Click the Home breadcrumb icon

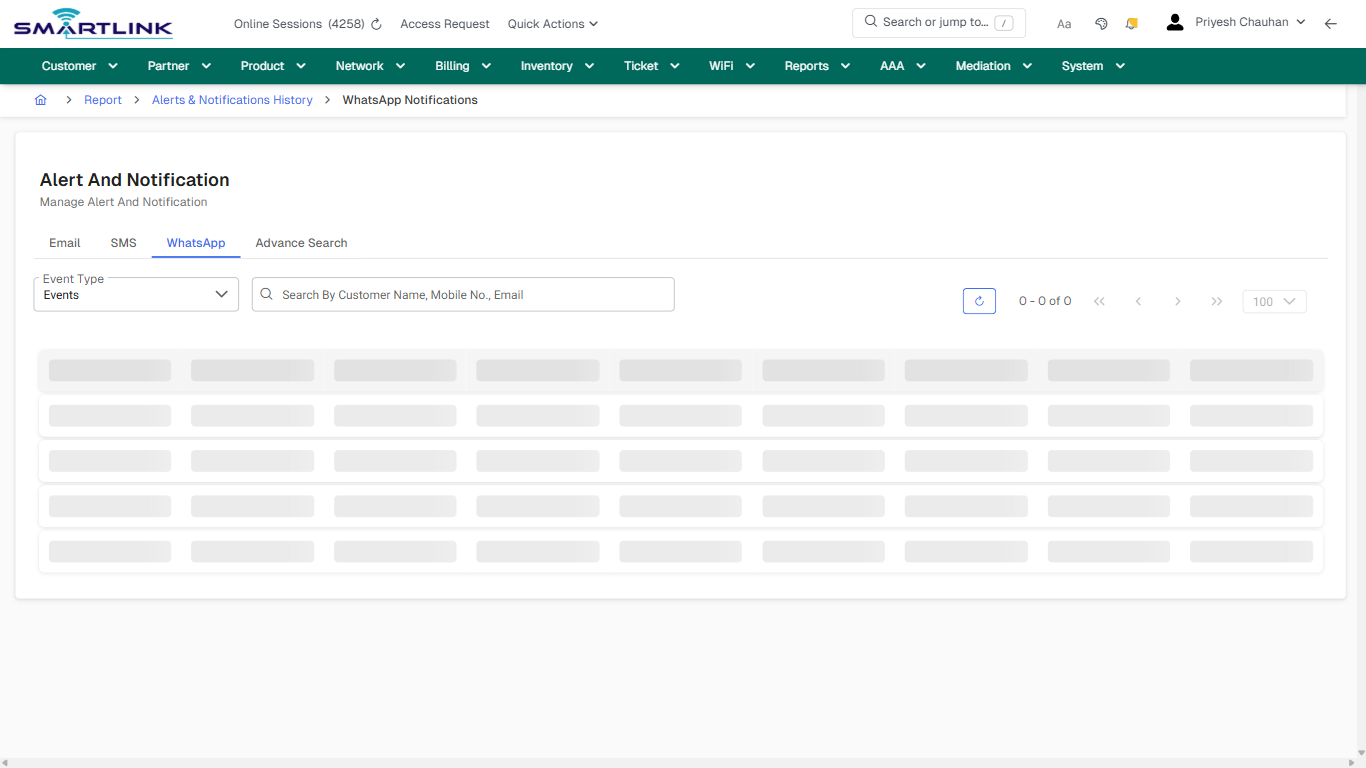pos(40,99)
